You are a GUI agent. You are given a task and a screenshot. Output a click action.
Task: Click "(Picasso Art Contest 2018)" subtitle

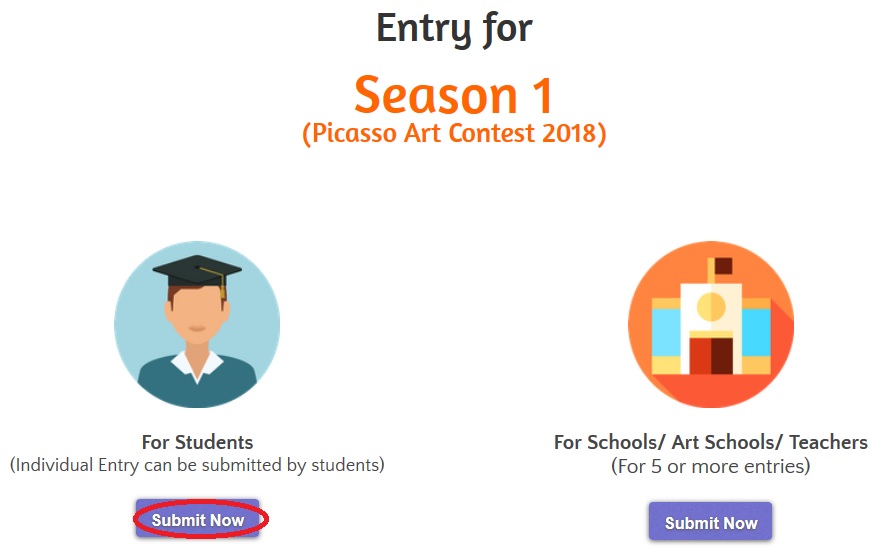click(454, 134)
